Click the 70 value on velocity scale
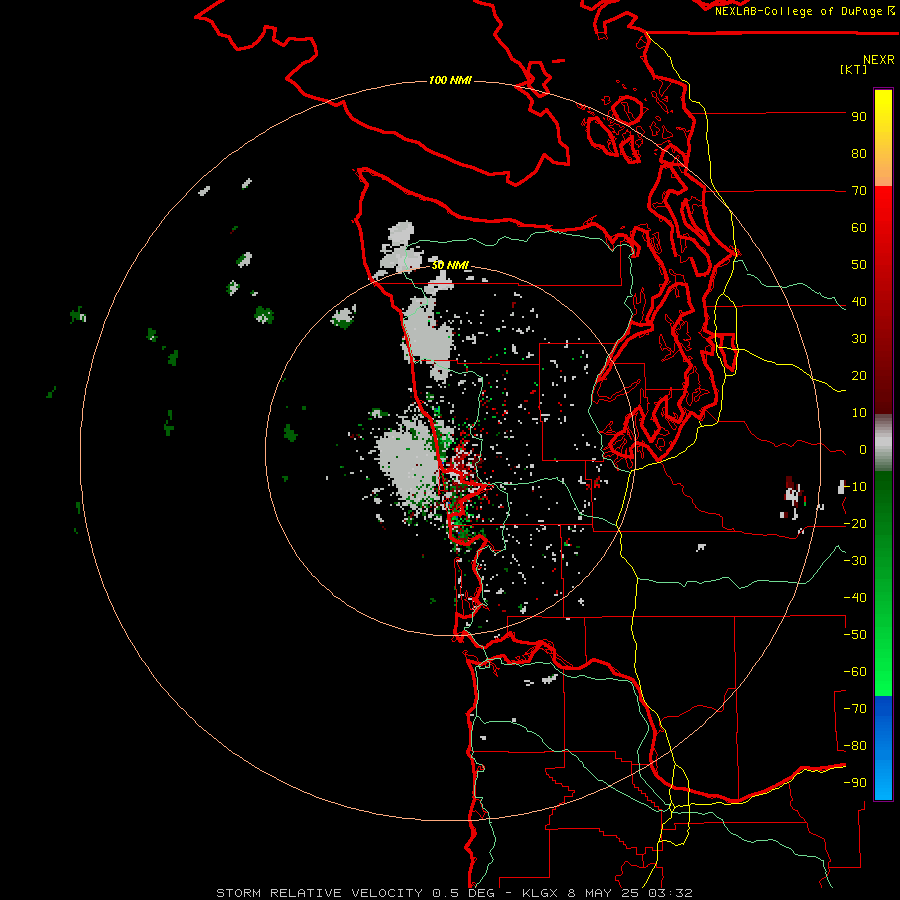 [859, 191]
